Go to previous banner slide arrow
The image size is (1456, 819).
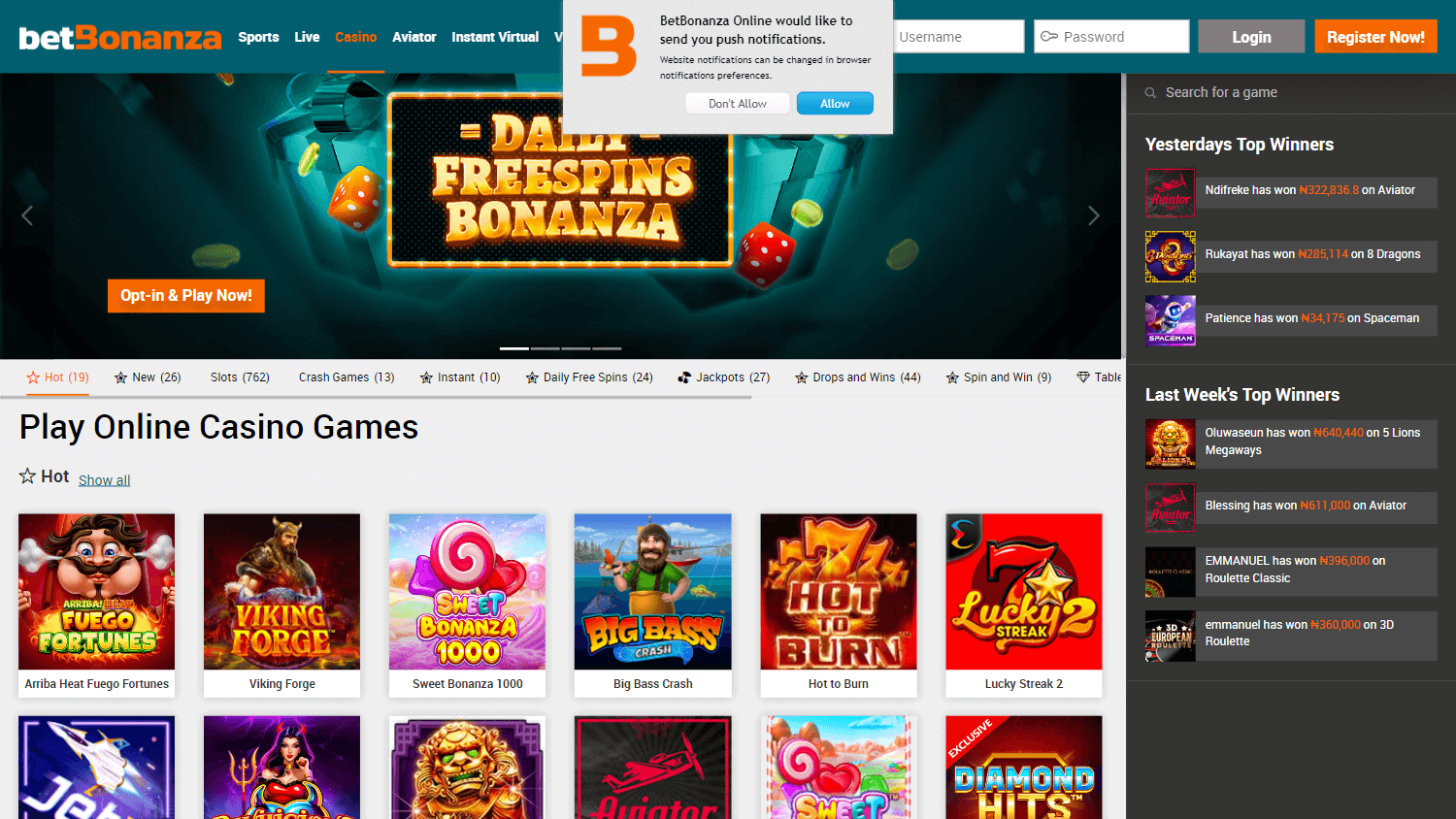coord(27,215)
